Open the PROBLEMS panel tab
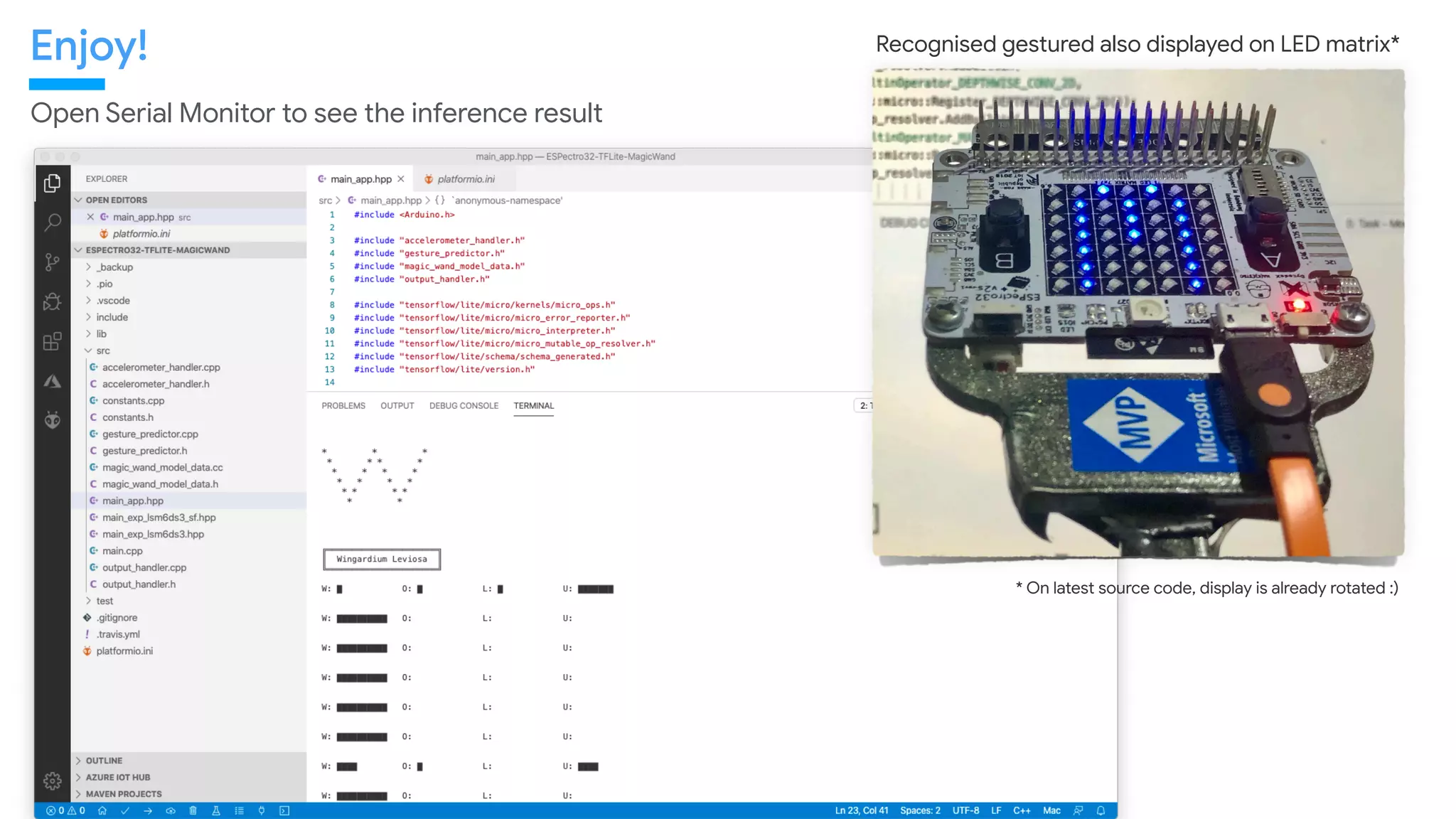This screenshot has width=1456, height=819. (343, 406)
